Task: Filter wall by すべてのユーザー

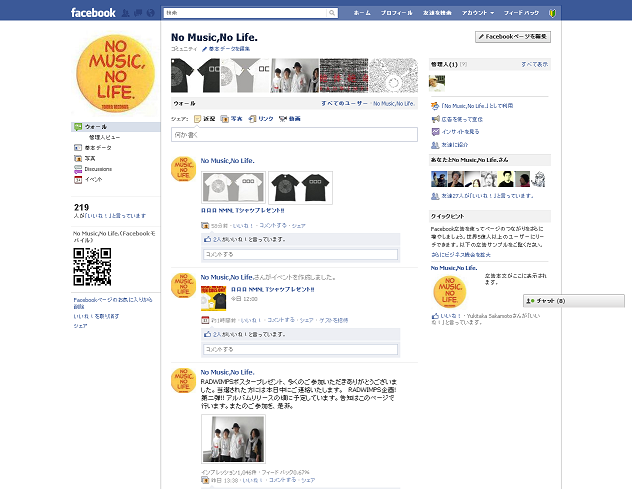Action: tap(344, 103)
